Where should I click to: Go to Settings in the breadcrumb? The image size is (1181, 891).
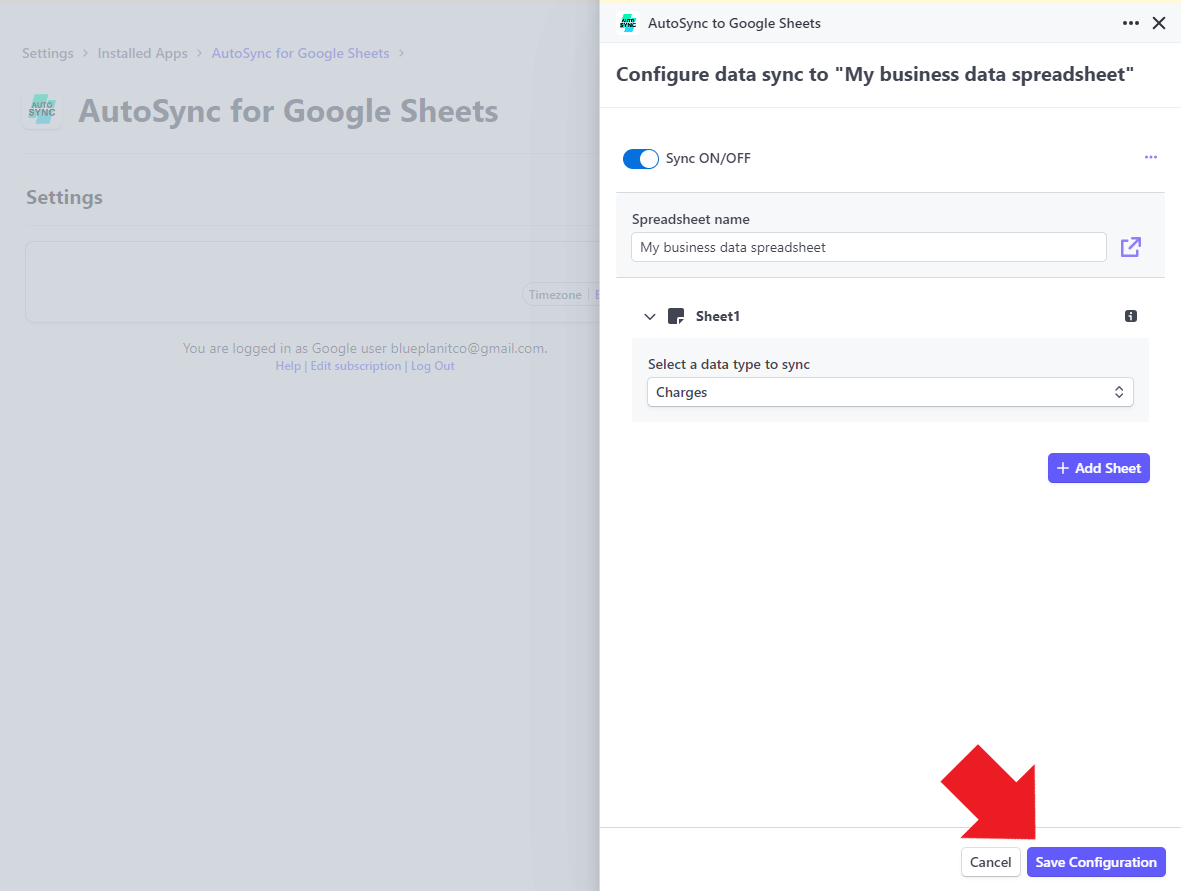point(47,53)
